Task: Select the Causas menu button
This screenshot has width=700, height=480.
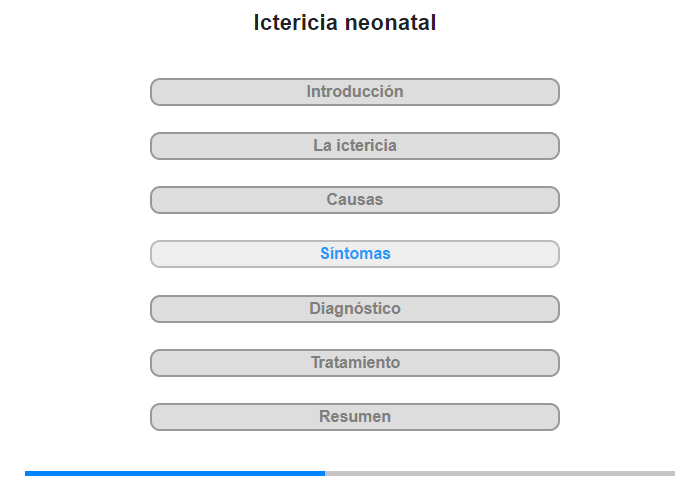Action: click(354, 200)
